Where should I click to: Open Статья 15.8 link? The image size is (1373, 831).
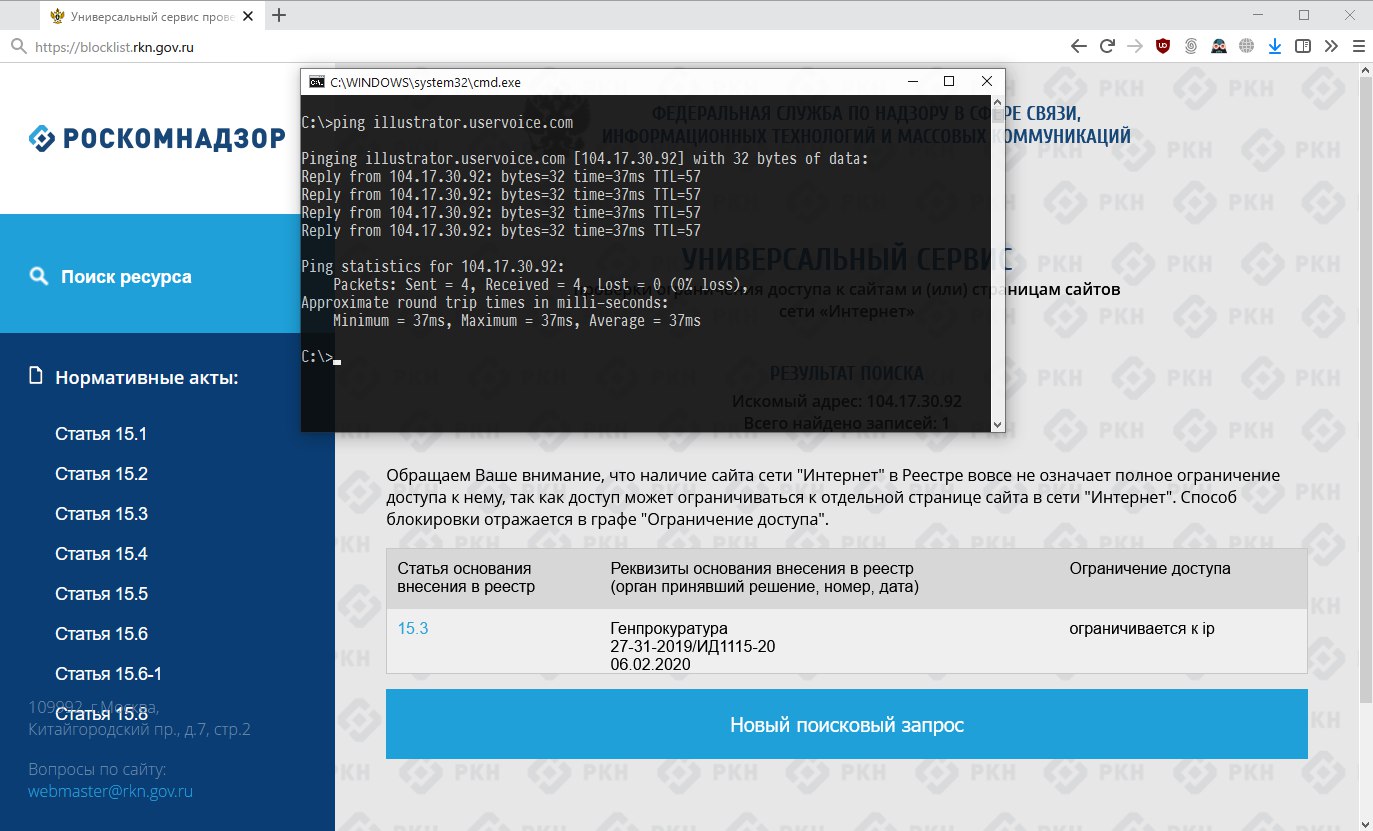(x=101, y=714)
